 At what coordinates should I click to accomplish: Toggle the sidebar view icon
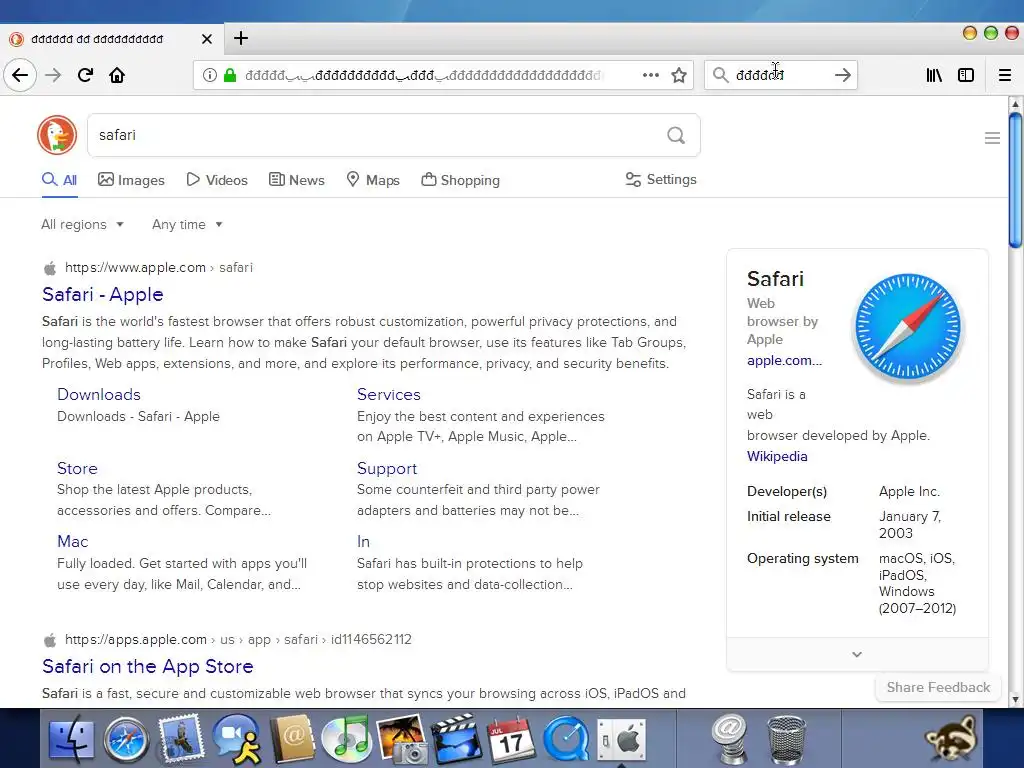[966, 75]
